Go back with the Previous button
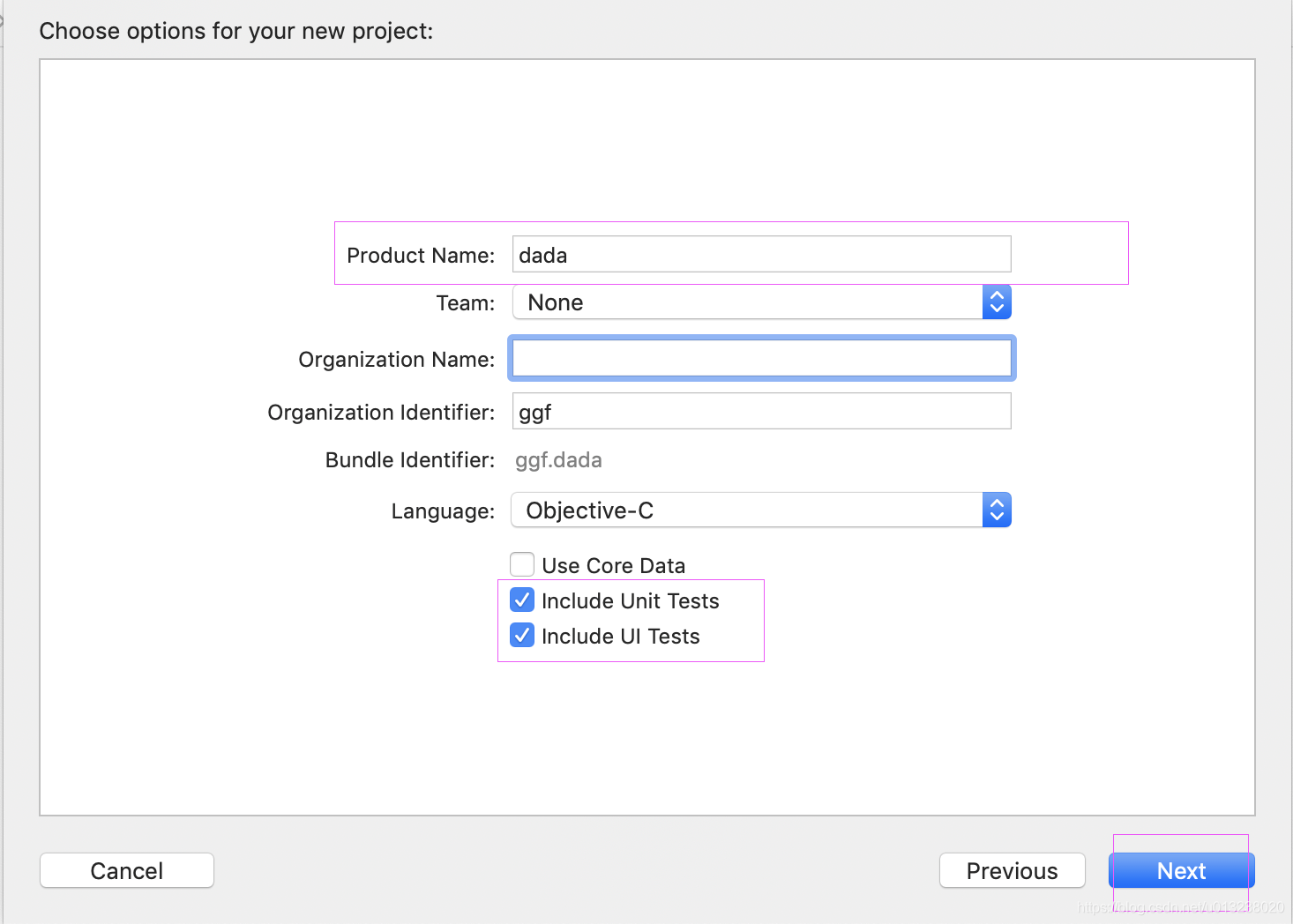The width and height of the screenshot is (1293, 924). coord(1012,871)
